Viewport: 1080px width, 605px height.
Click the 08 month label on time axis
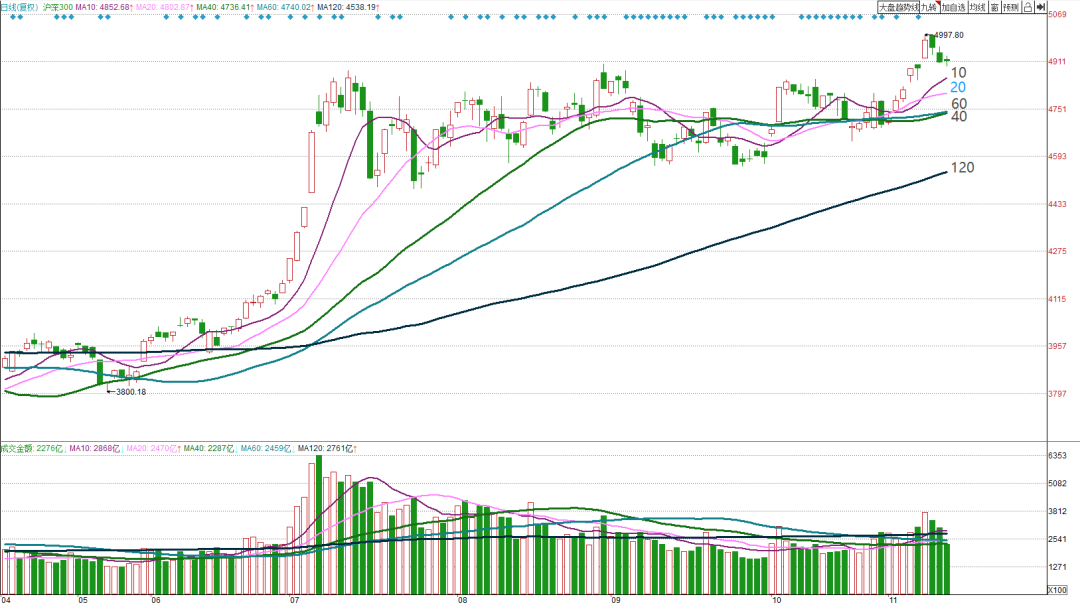tap(462, 599)
